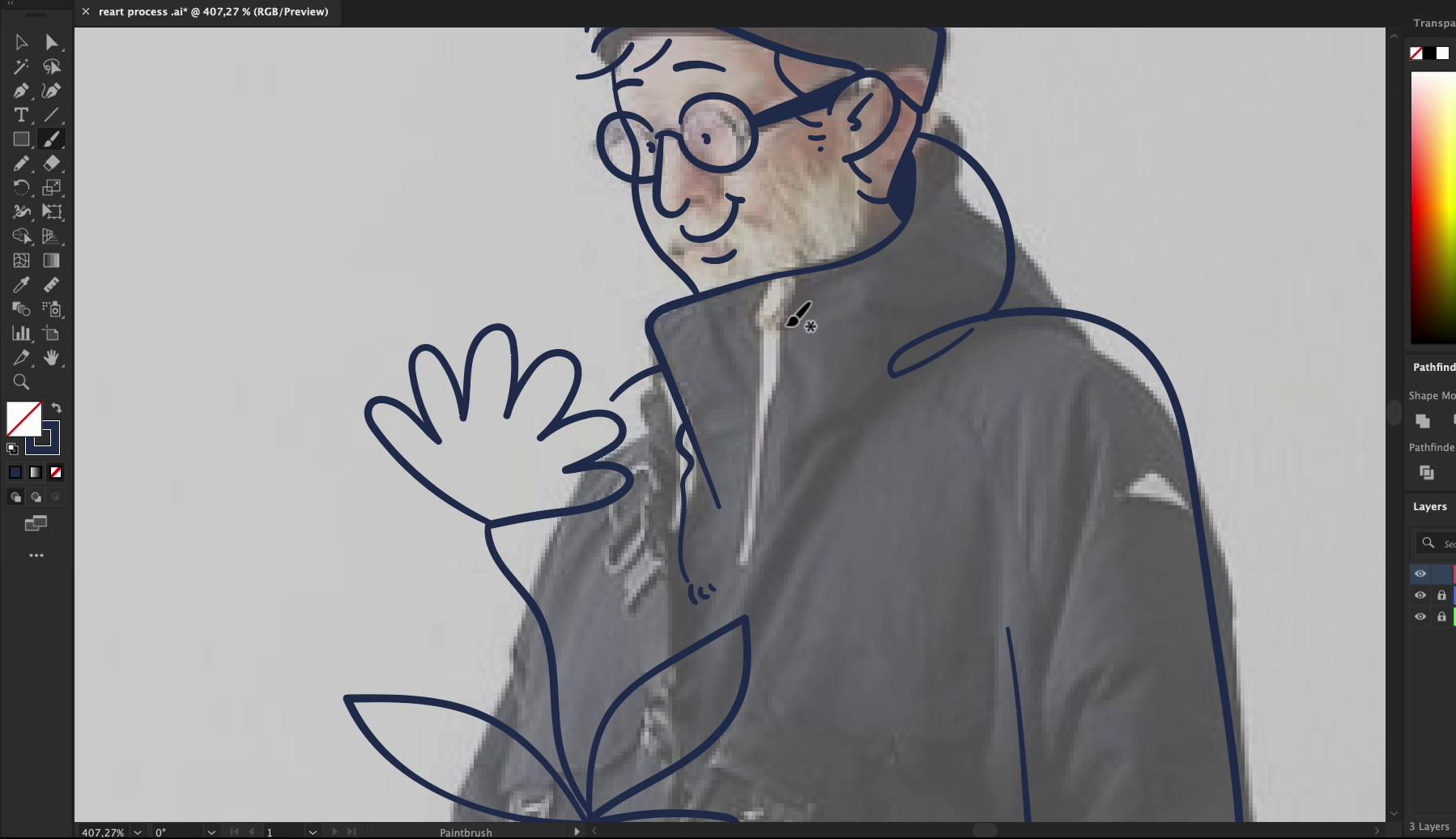
Task: Open the artboard navigation dropdown
Action: tap(313, 832)
